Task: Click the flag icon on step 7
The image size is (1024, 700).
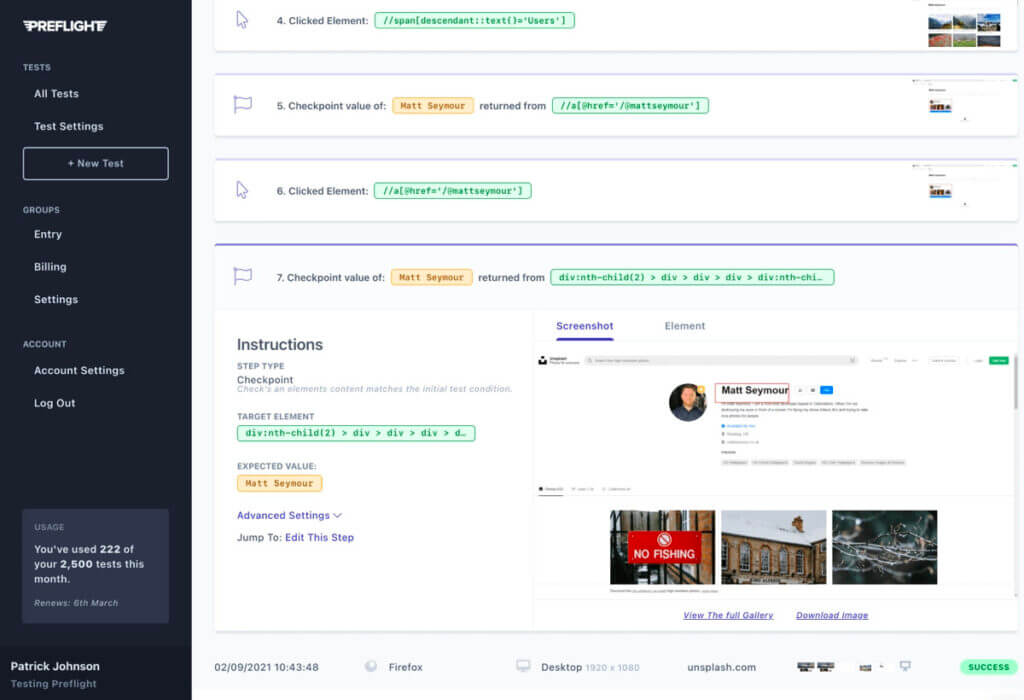Action: coord(242,277)
